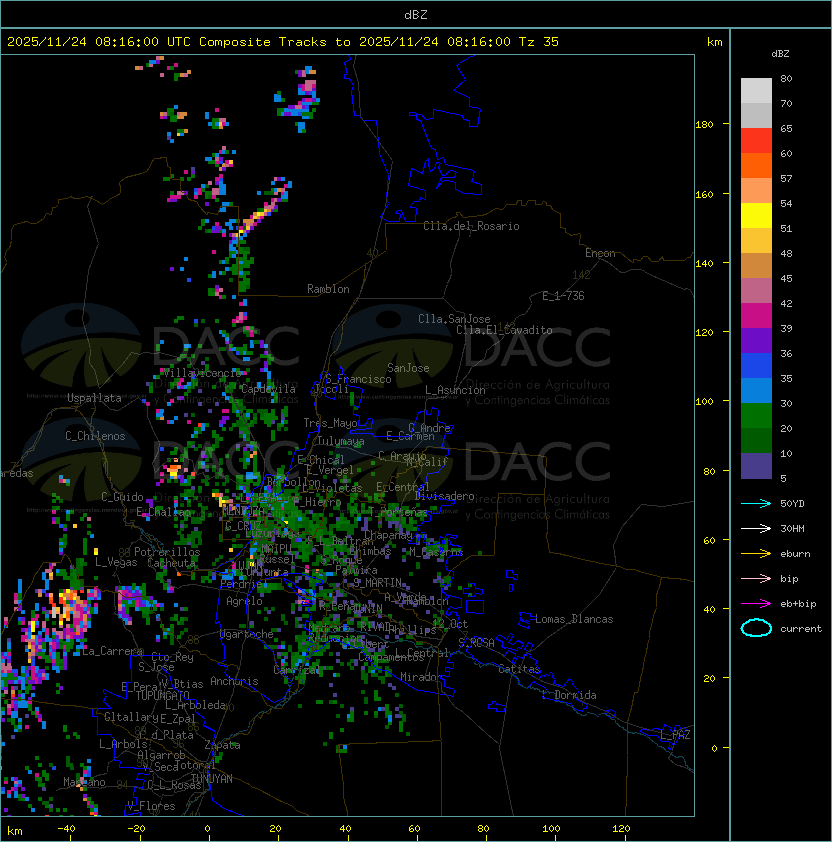Click the 'Catitas' map label
The height and width of the screenshot is (842, 832).
click(519, 669)
